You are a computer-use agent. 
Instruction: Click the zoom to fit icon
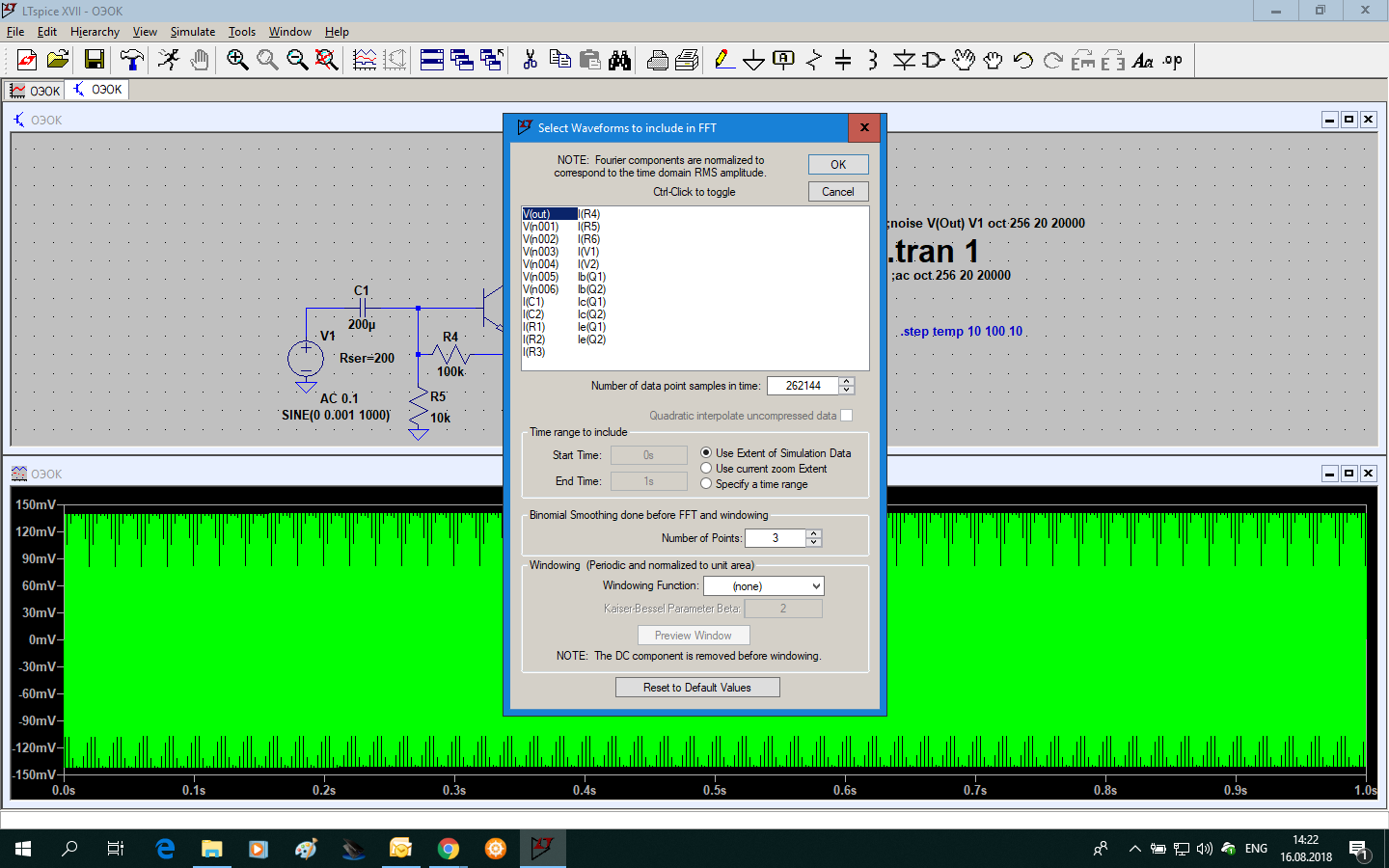coord(327,60)
